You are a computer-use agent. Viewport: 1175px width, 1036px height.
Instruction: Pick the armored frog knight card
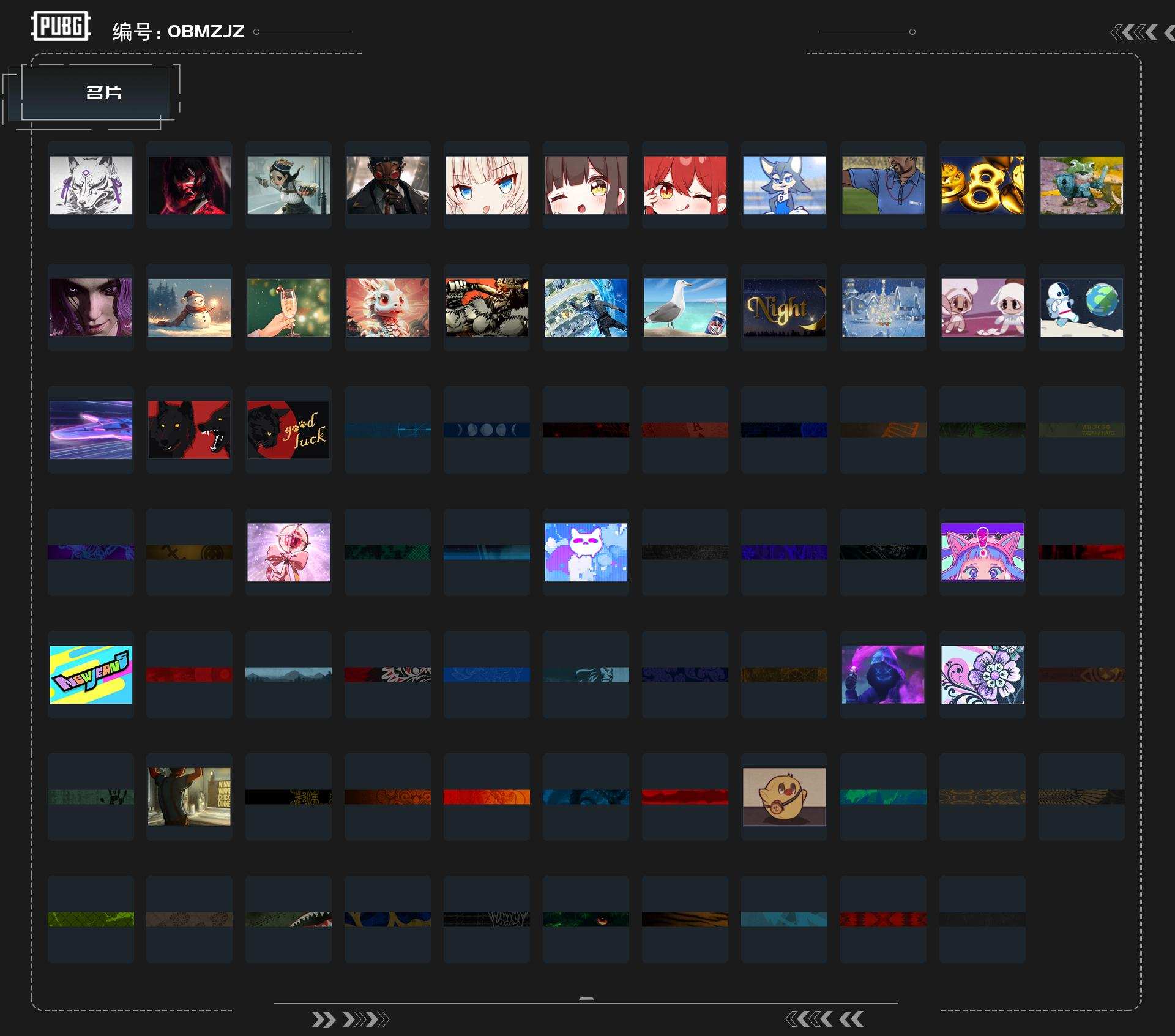(1082, 185)
